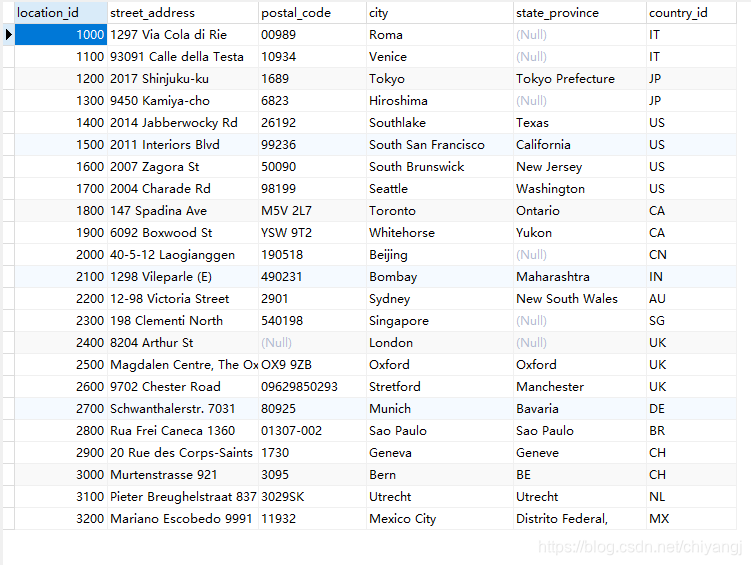
Task: Click the Washington state cell
Action: tap(580, 189)
